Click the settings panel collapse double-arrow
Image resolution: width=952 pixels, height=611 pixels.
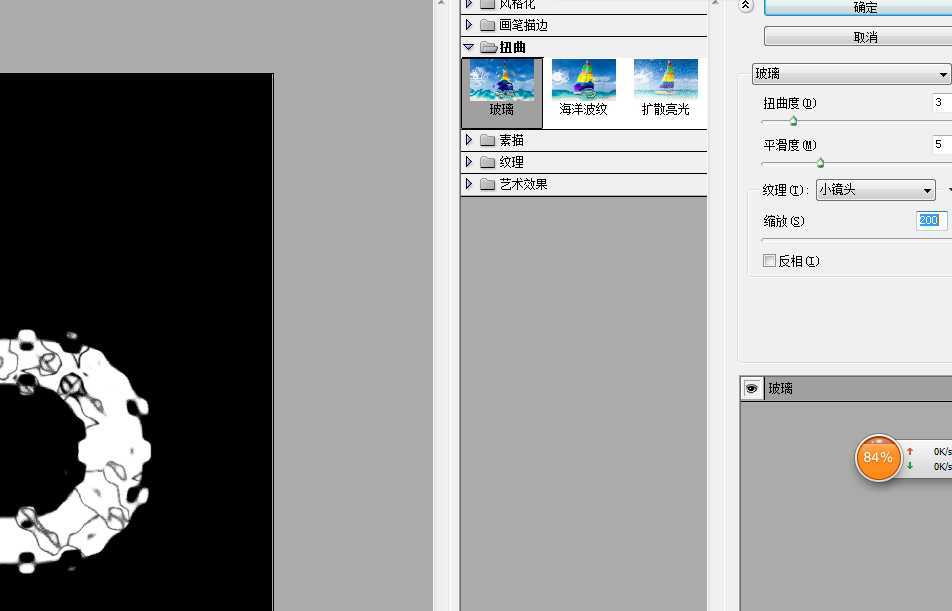click(x=744, y=5)
